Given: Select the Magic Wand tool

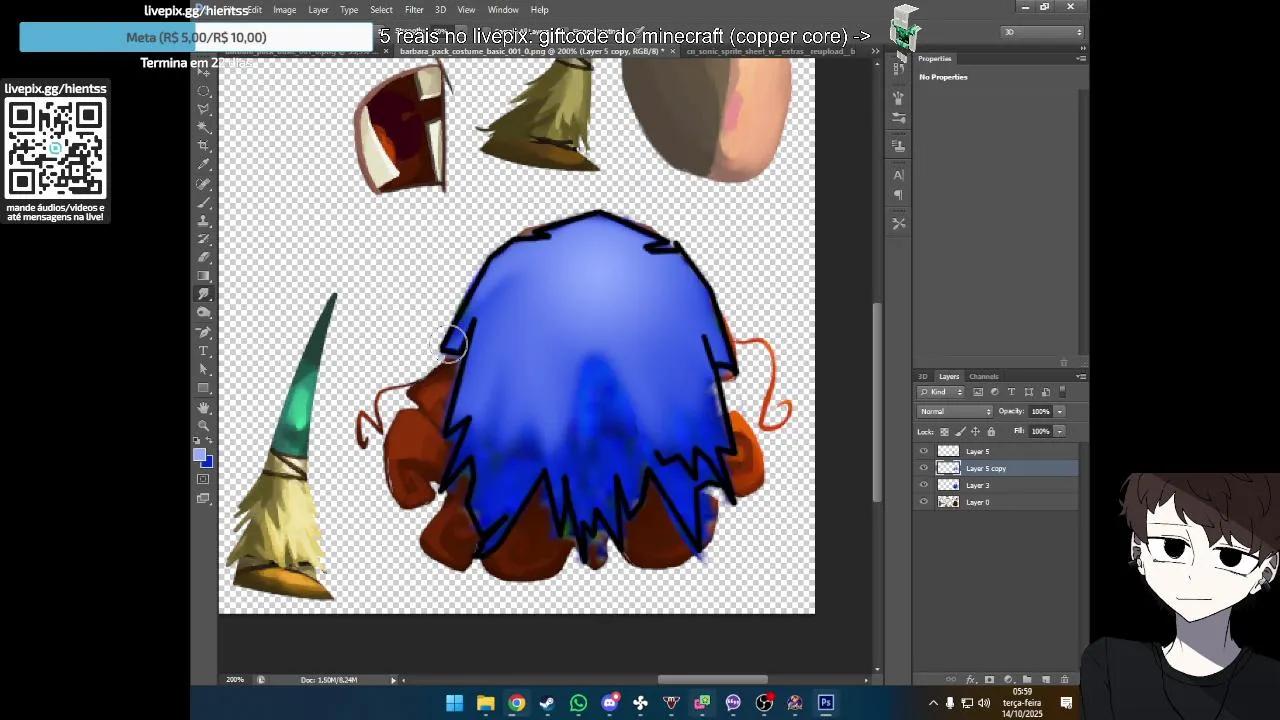Looking at the screenshot, I should (204, 127).
